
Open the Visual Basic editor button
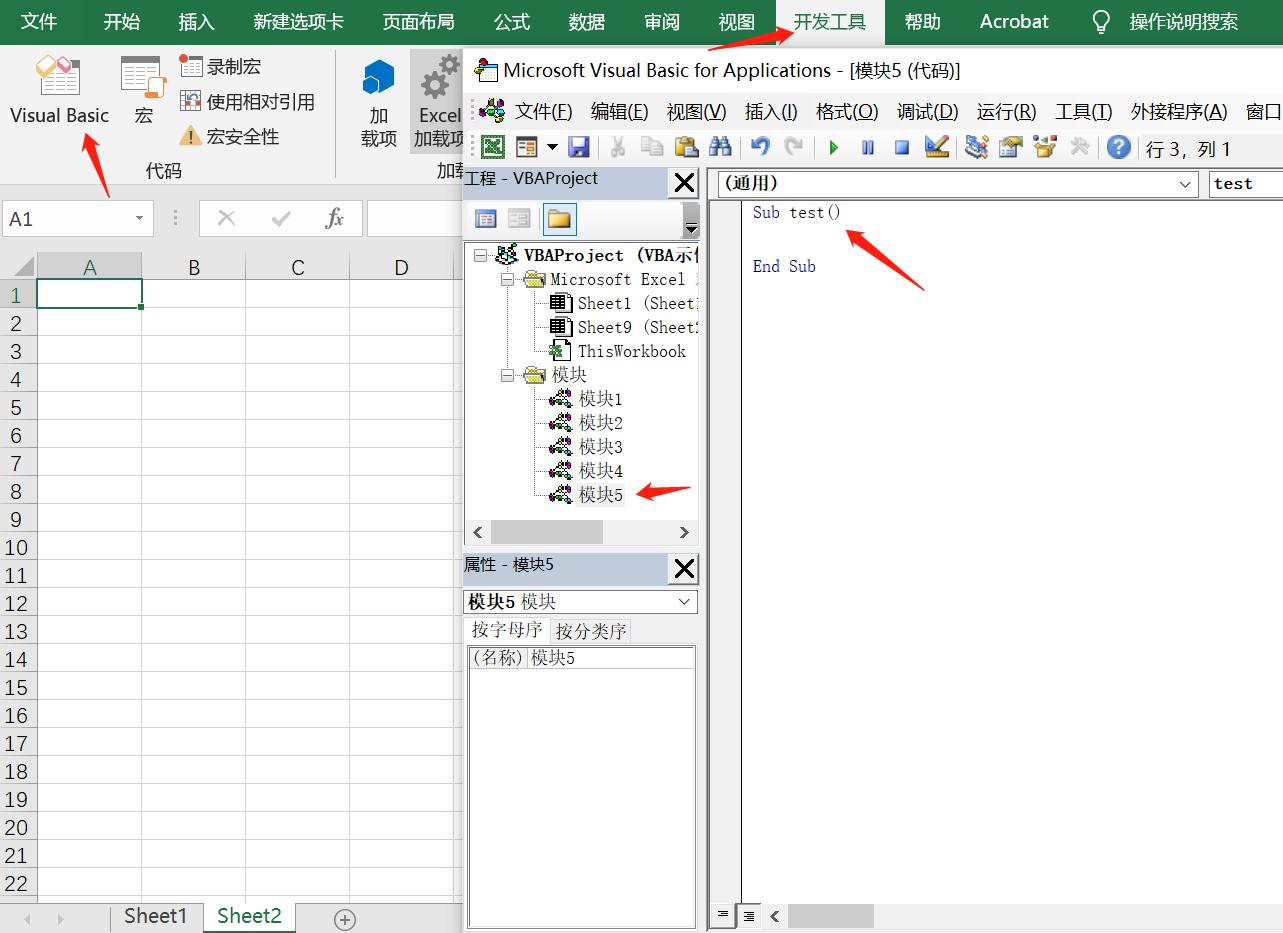coord(59,92)
